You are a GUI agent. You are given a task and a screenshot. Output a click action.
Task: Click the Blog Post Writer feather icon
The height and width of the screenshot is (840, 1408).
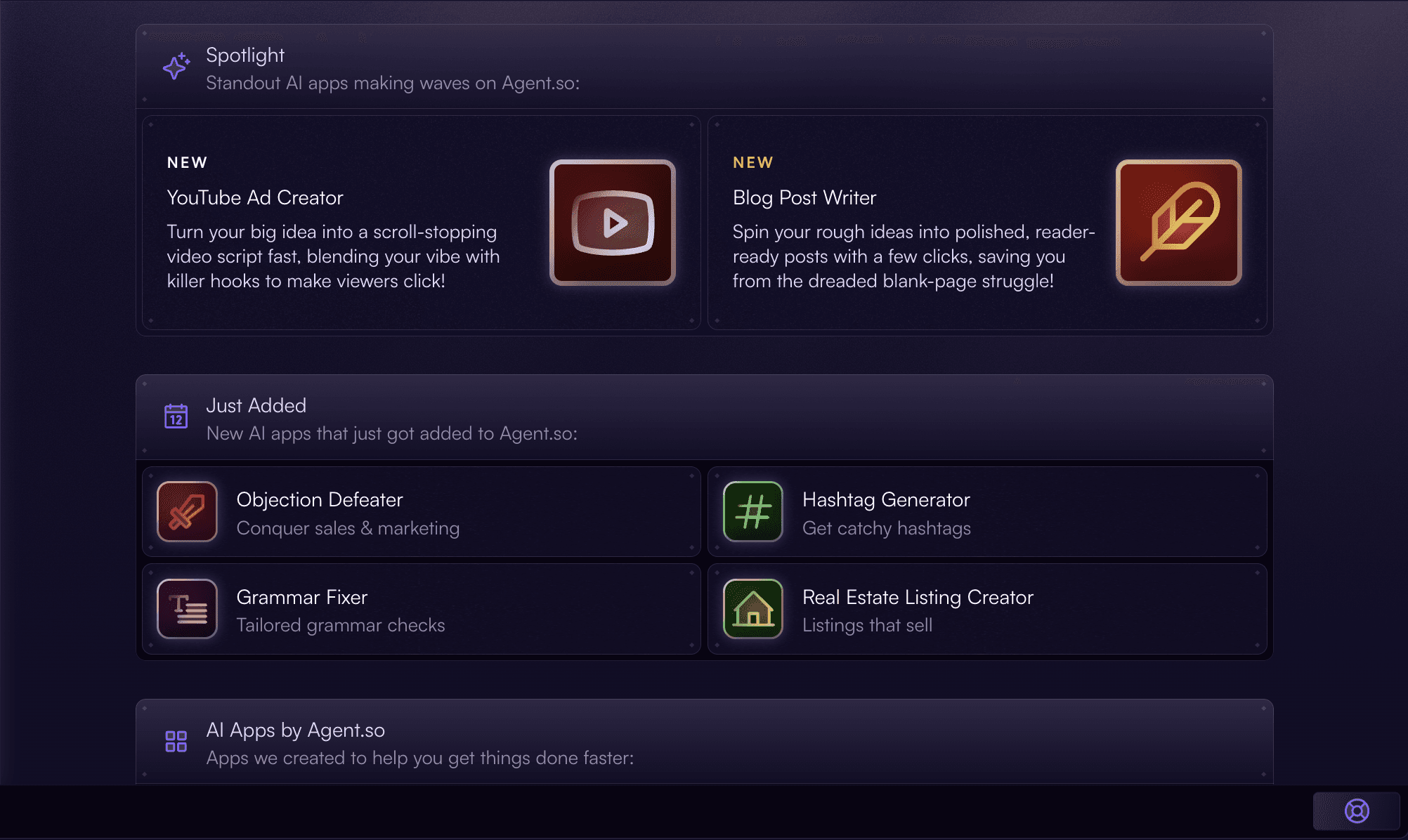[x=1178, y=223]
